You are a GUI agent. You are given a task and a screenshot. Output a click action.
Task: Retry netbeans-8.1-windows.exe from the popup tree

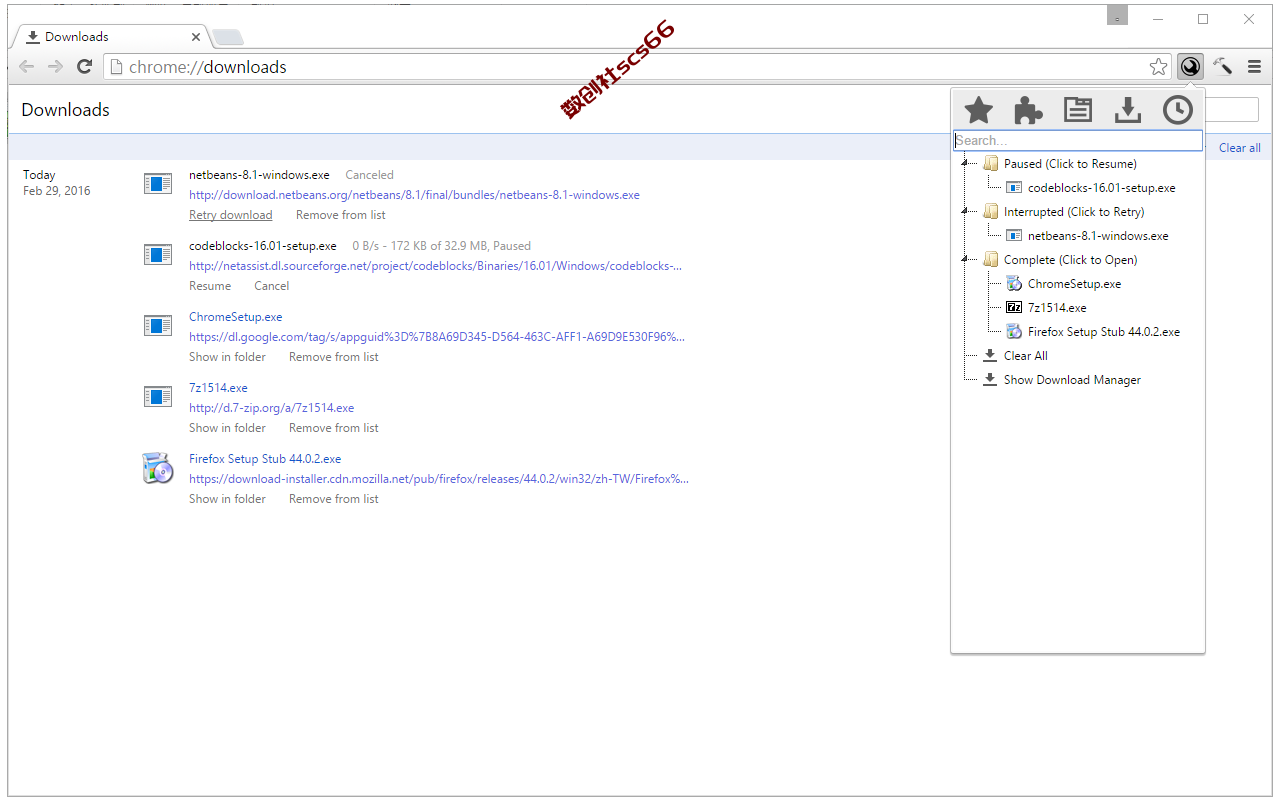coord(1098,235)
